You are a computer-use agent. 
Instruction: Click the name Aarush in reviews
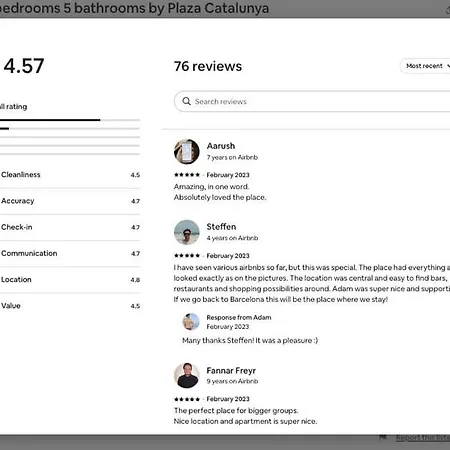[221, 146]
